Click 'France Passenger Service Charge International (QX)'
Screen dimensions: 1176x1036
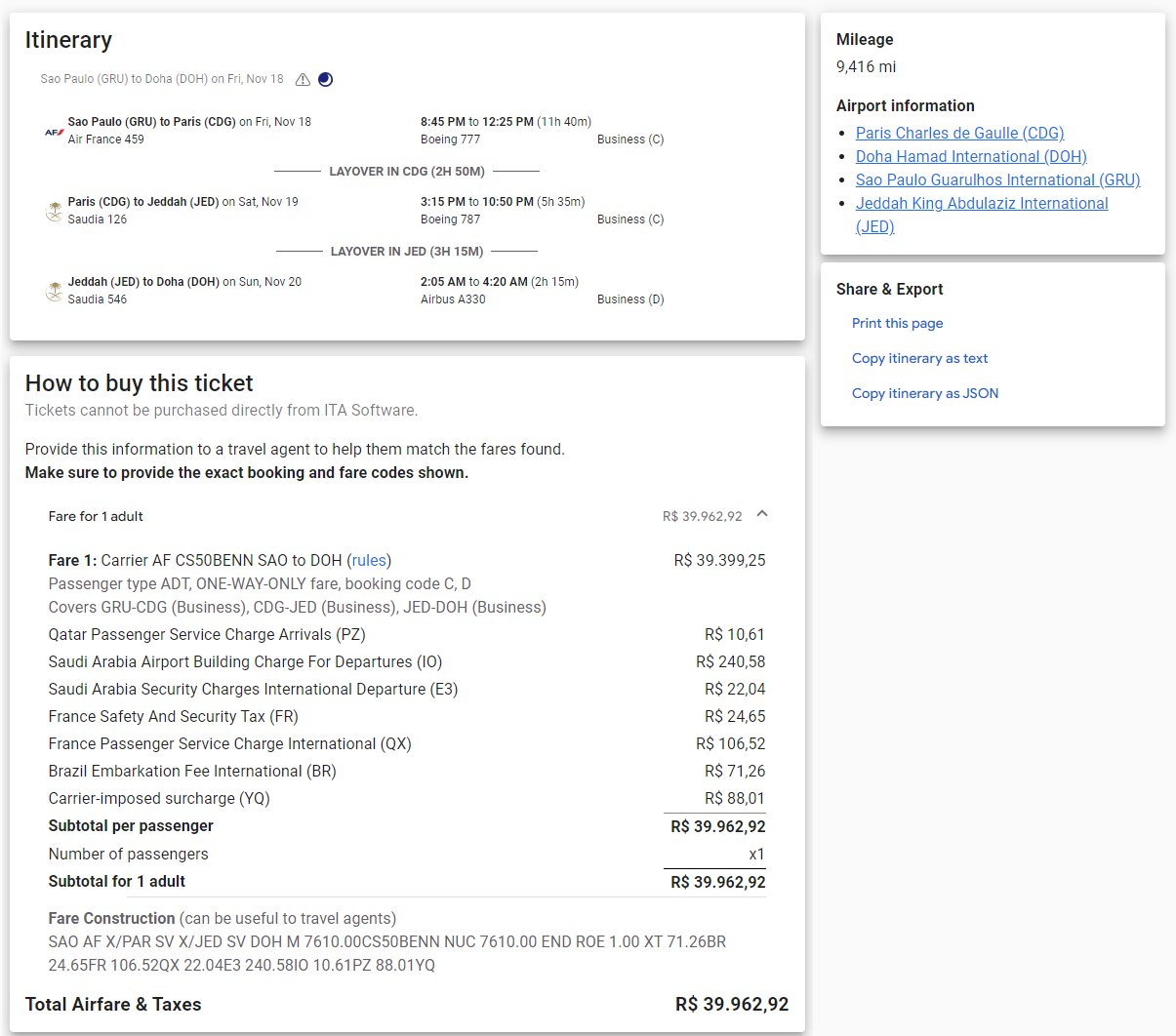pos(230,743)
